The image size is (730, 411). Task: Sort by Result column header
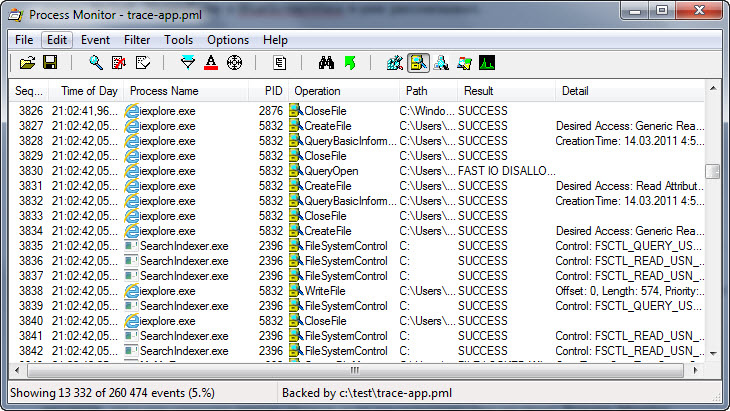coord(507,91)
